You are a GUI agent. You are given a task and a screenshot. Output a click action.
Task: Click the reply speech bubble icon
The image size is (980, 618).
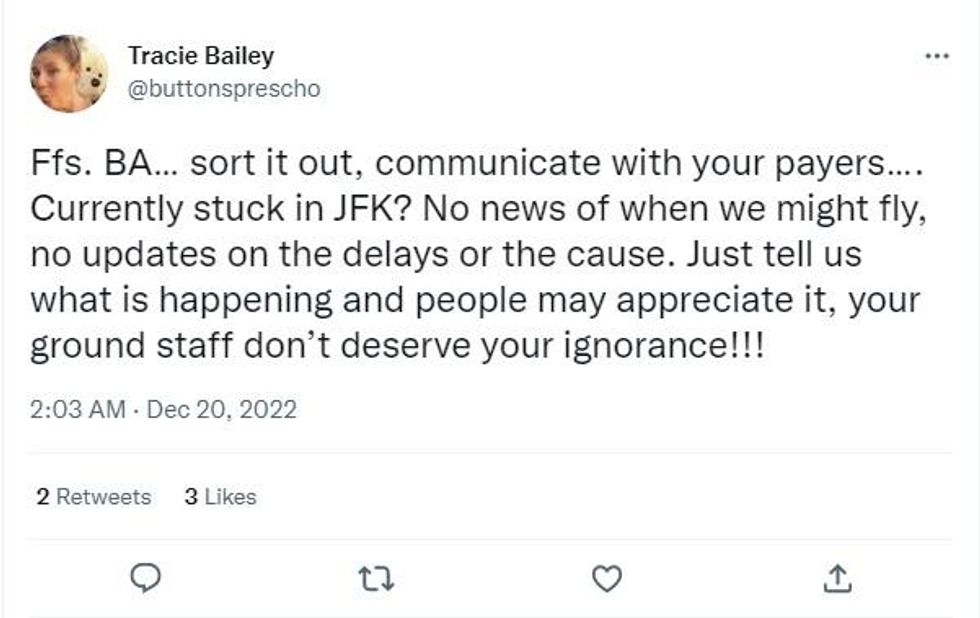(146, 577)
